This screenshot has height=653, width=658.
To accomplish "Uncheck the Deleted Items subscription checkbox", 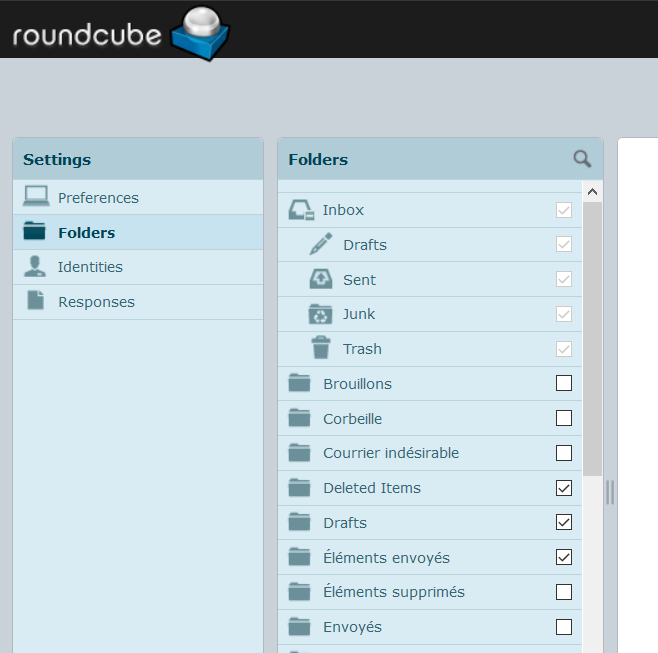I will [564, 488].
